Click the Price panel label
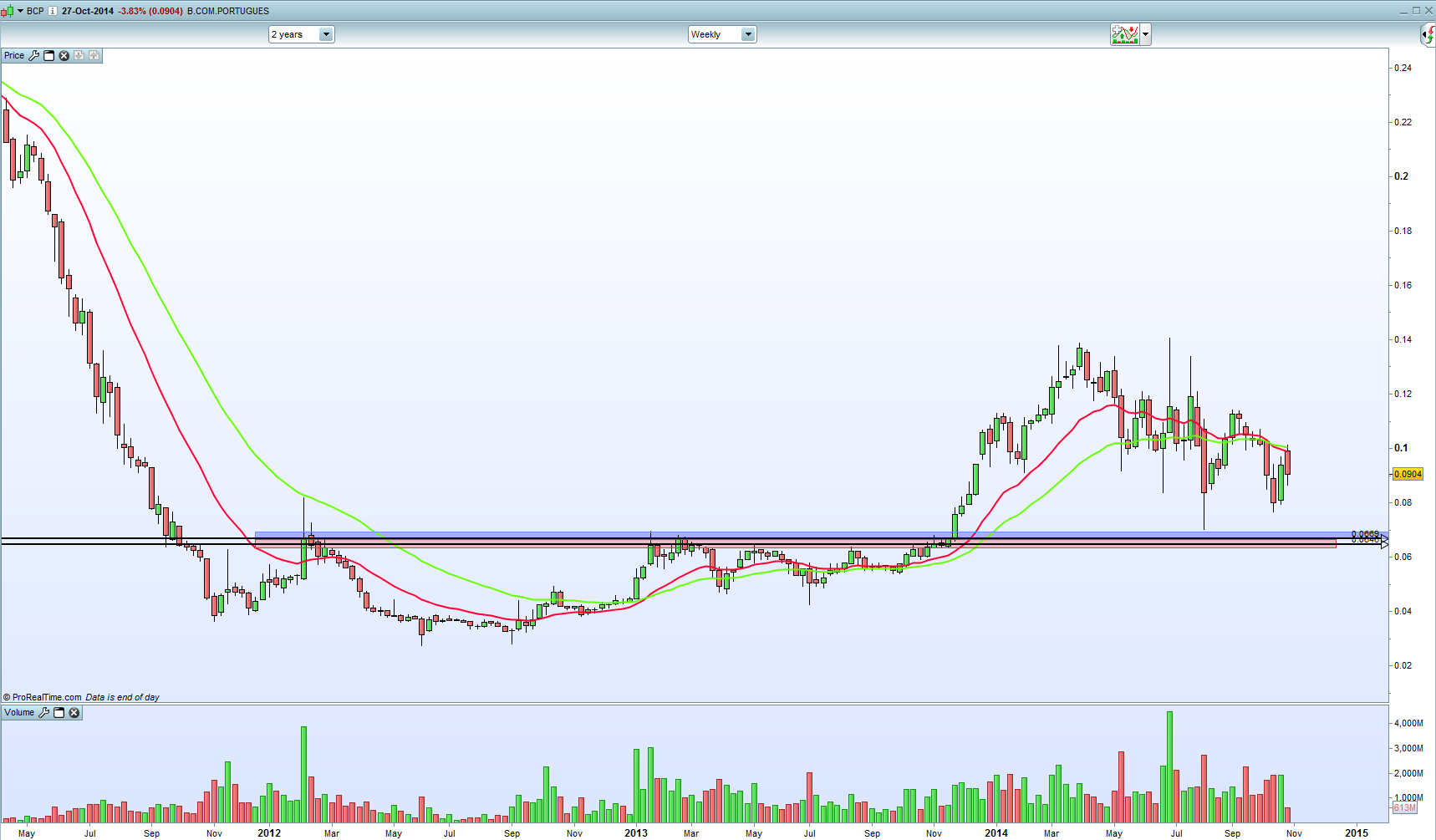The image size is (1436, 840). [x=14, y=55]
